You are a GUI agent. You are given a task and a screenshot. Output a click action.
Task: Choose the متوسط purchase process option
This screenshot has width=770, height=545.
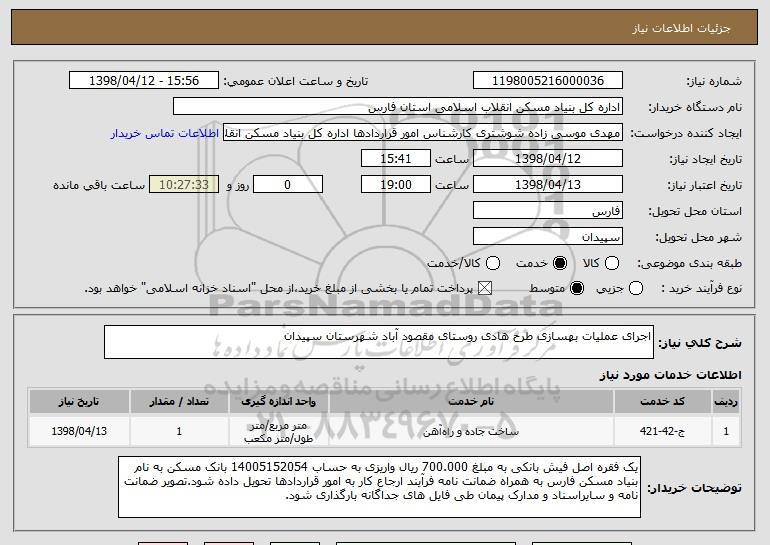click(x=577, y=288)
